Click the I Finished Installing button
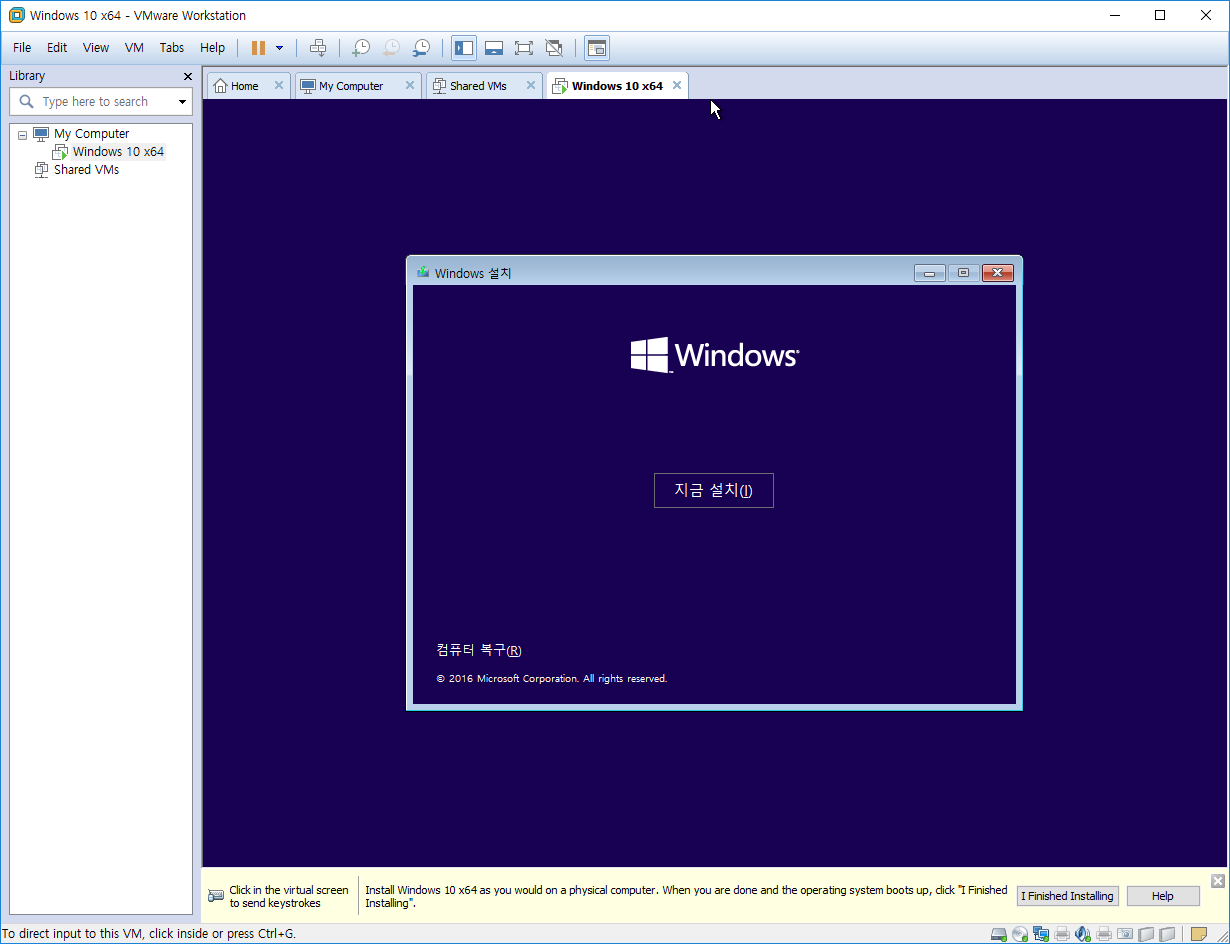Image resolution: width=1230 pixels, height=944 pixels. (x=1067, y=896)
